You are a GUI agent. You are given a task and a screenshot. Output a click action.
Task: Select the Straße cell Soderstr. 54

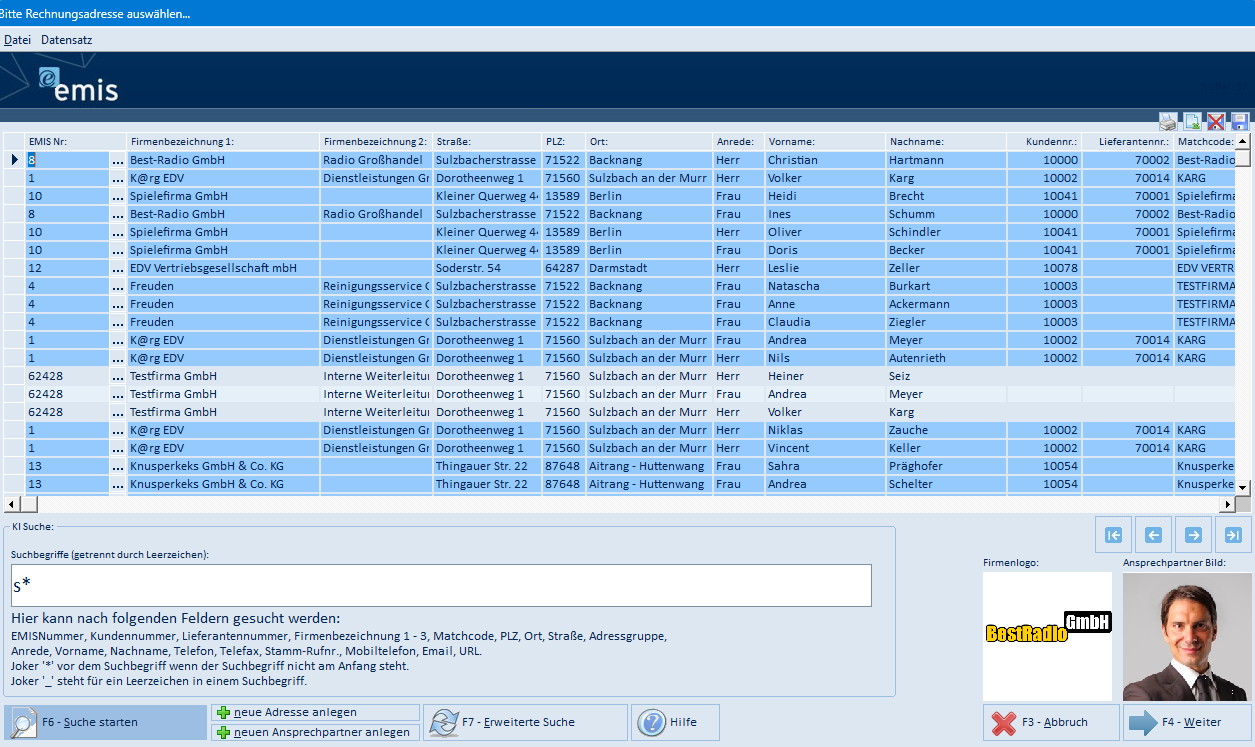tap(487, 268)
